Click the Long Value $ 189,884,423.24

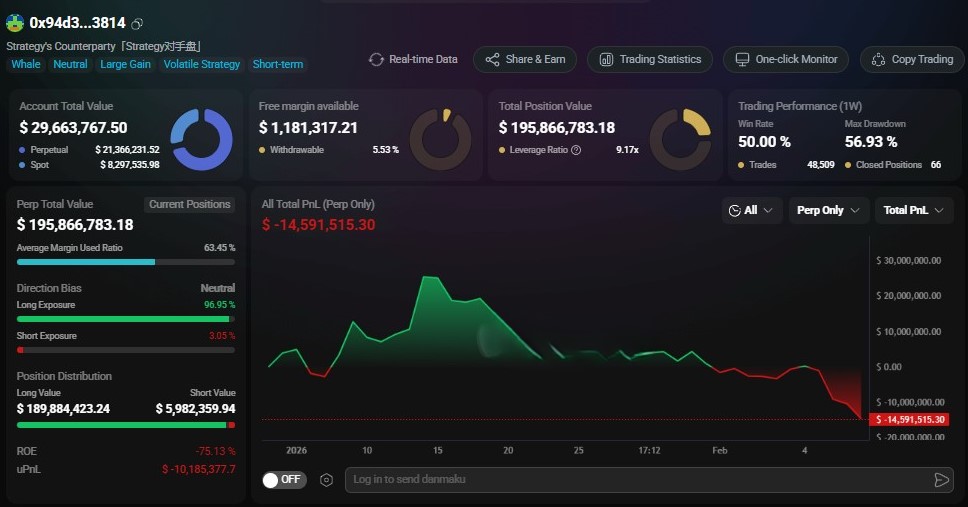click(x=63, y=409)
